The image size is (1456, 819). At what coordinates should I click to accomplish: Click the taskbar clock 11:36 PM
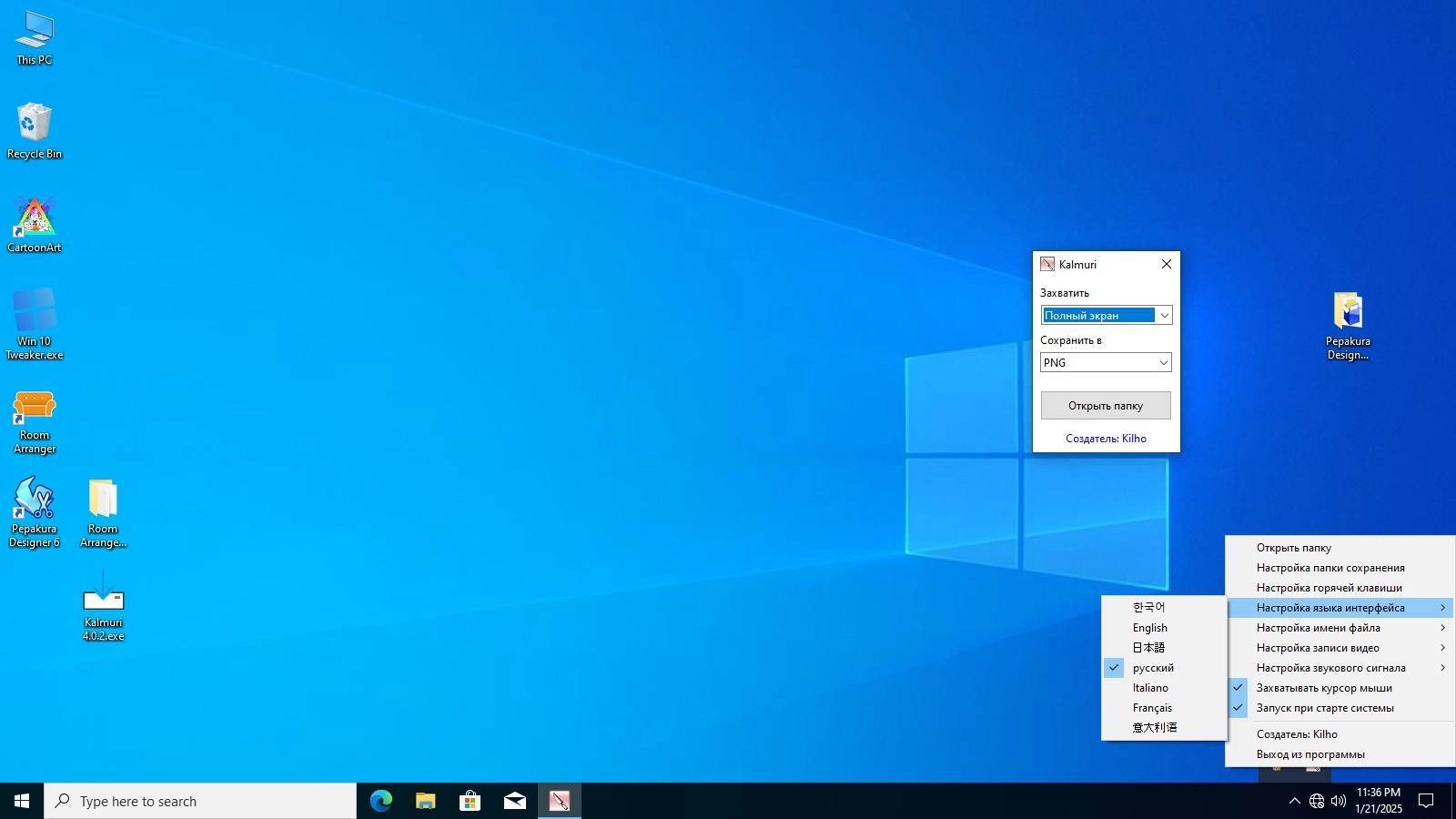point(1378,801)
